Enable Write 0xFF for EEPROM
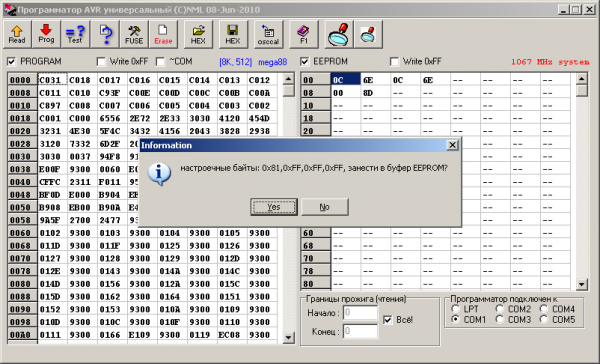Viewport: 600px width, 364px height. (x=395, y=61)
